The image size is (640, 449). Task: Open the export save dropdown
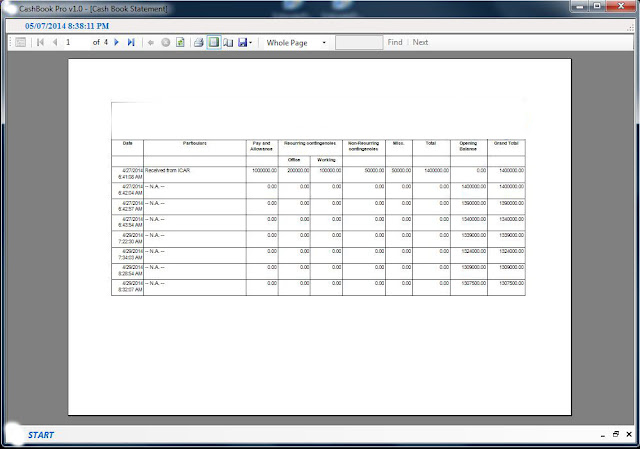click(x=245, y=42)
